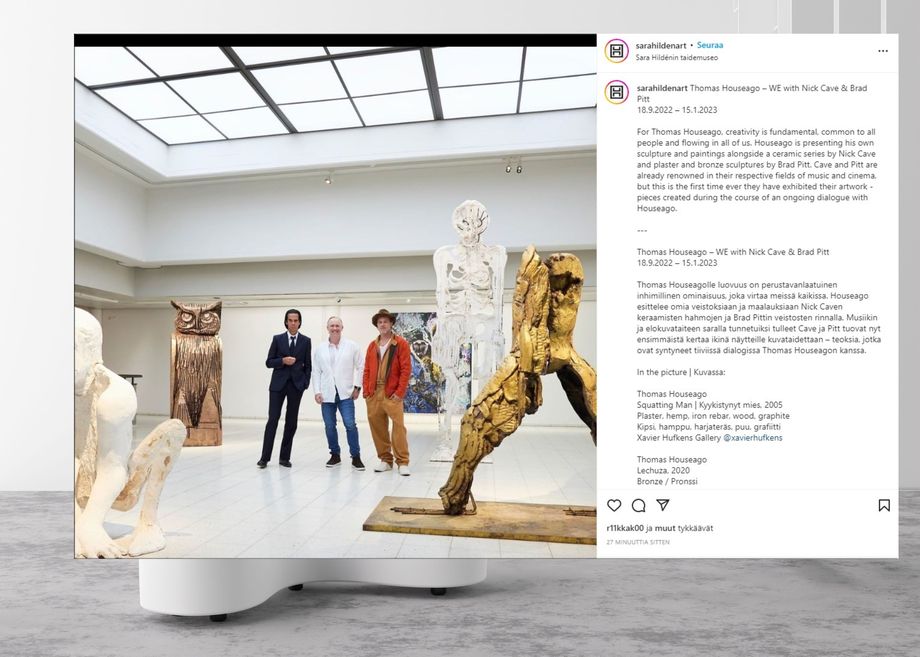Like the post with the heart icon
This screenshot has width=920, height=657.
614,505
